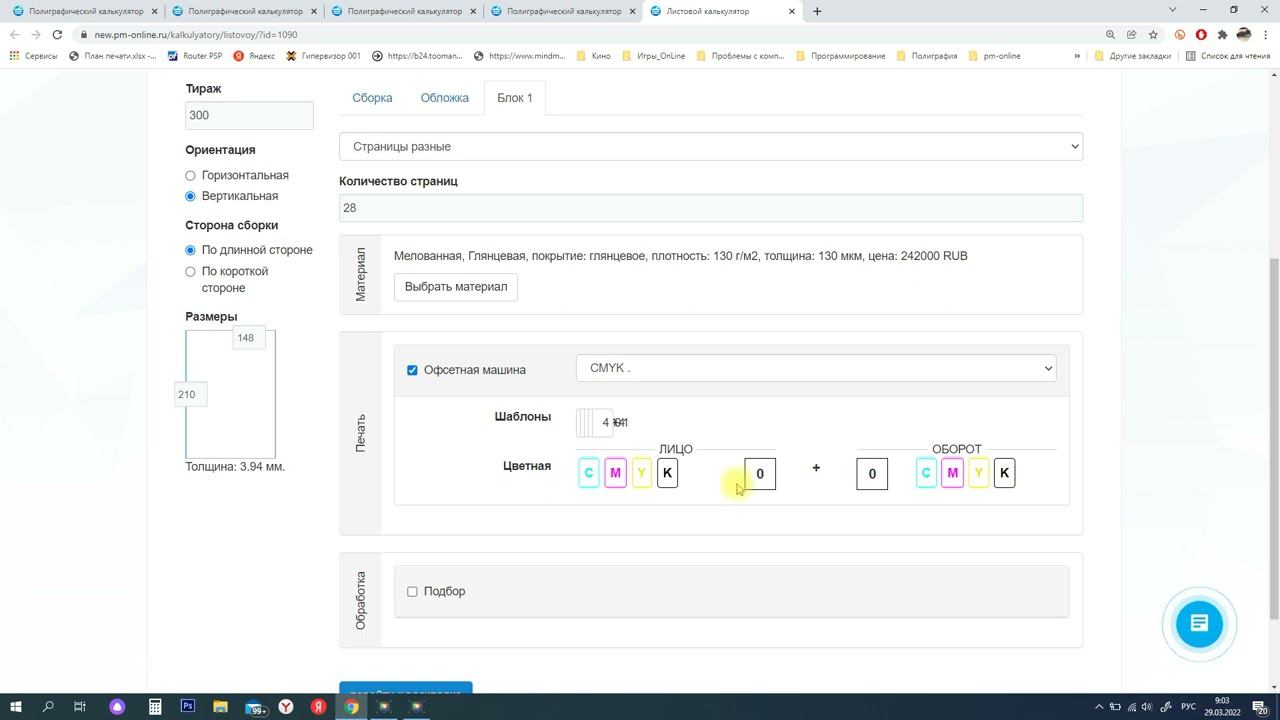Open the CMYK print mode dropdown

816,368
